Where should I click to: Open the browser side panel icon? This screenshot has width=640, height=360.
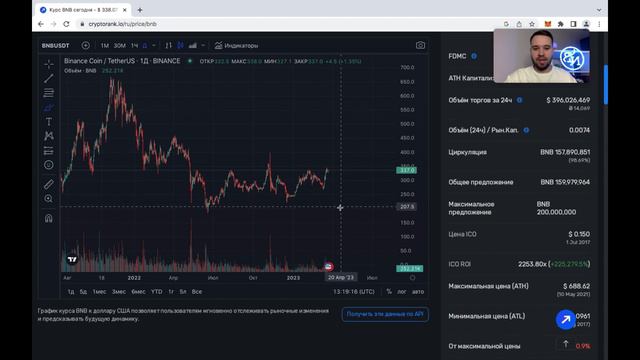(573, 24)
